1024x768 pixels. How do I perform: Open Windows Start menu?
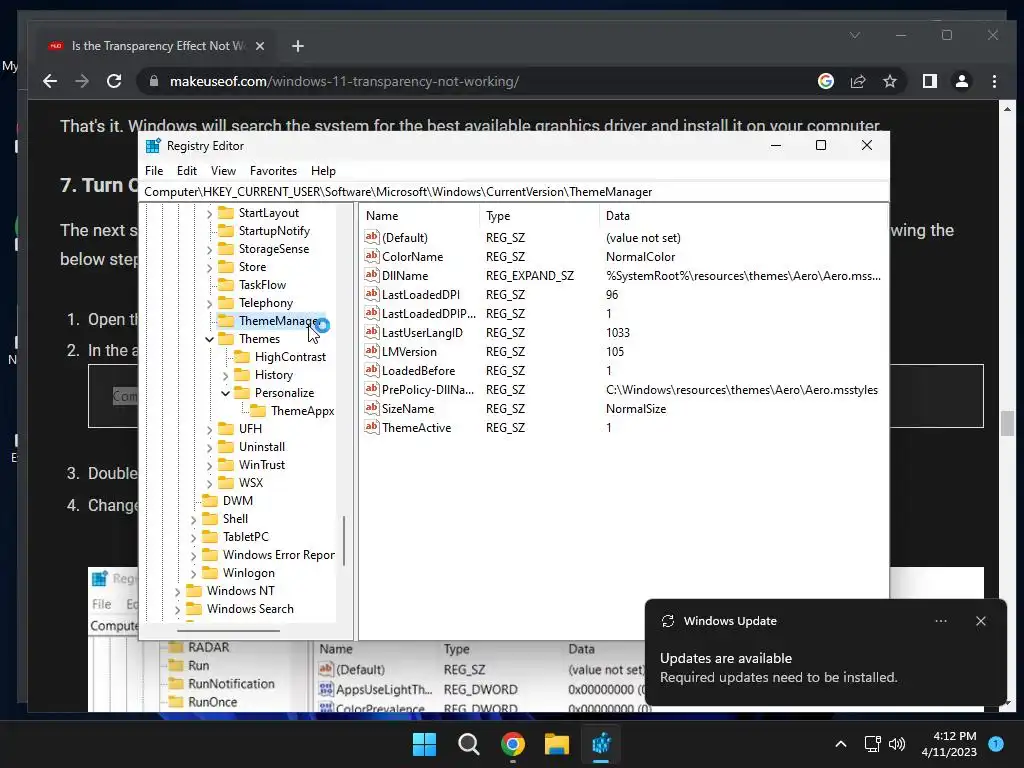point(424,744)
